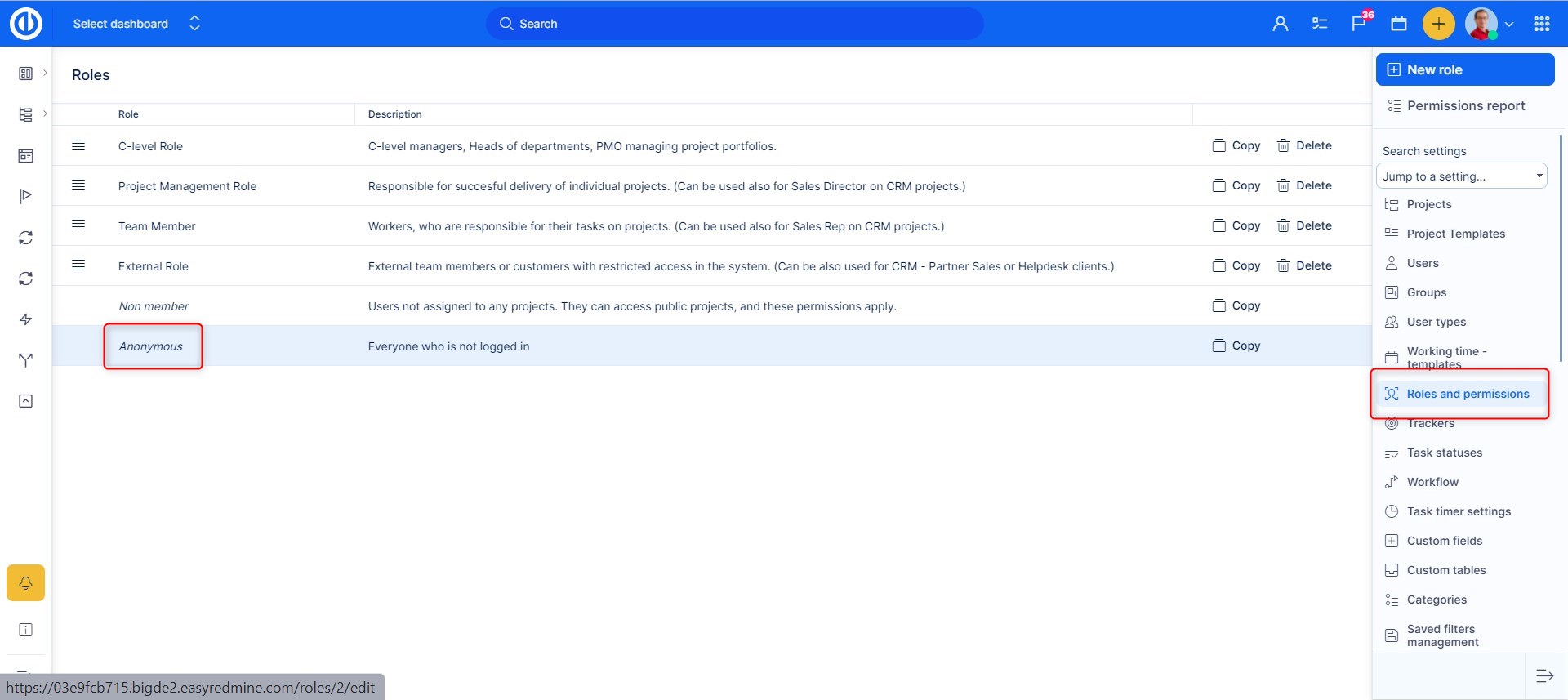This screenshot has width=1568, height=700.
Task: Select Custom fields in settings sidebar
Action: [1444, 541]
